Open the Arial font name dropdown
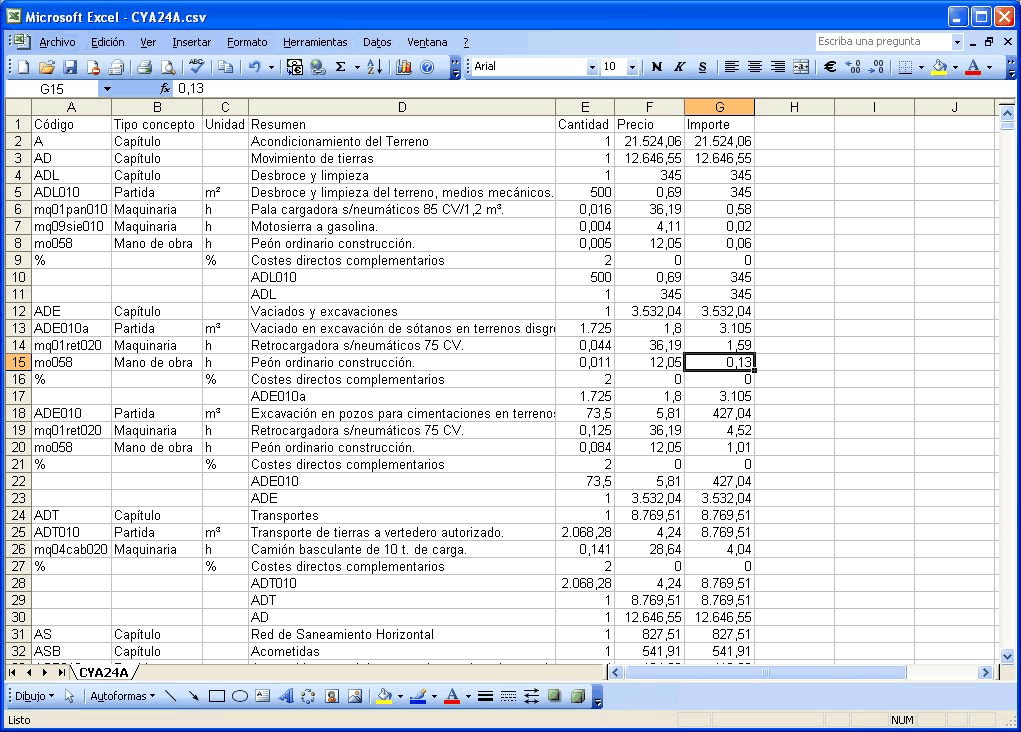The image size is (1021, 732). 592,66
